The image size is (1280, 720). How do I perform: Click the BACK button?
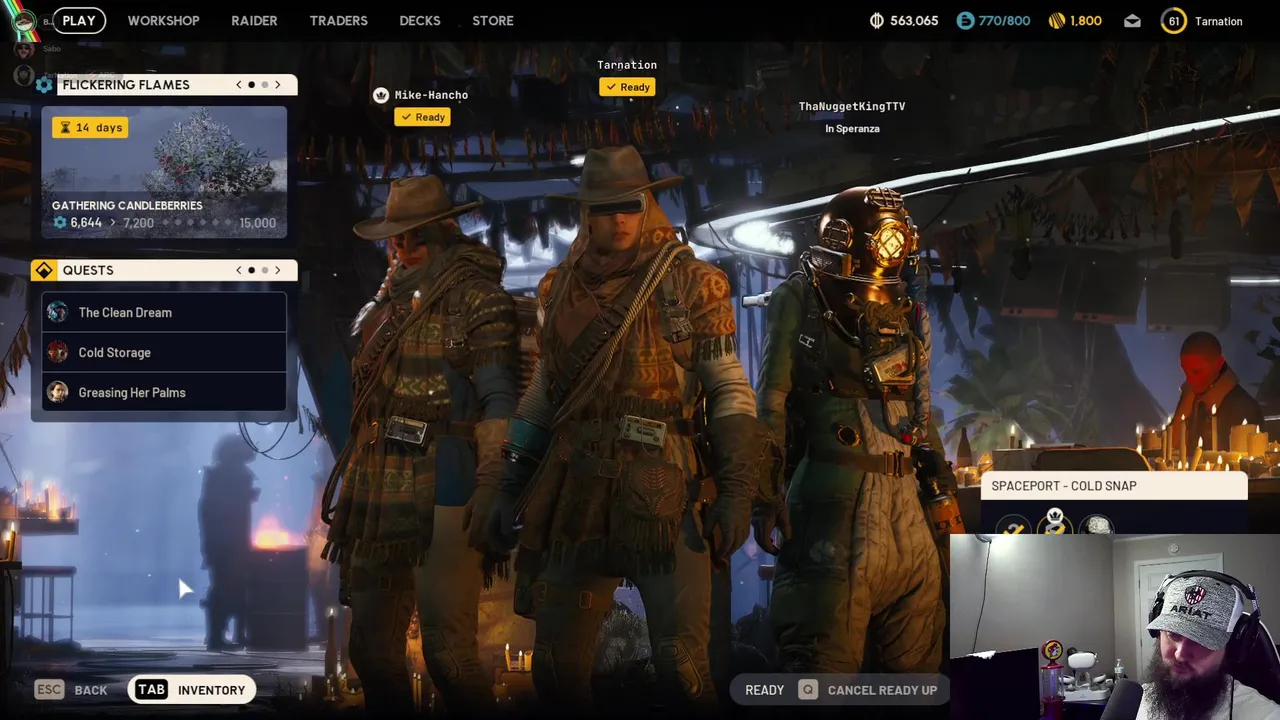[x=90, y=690]
